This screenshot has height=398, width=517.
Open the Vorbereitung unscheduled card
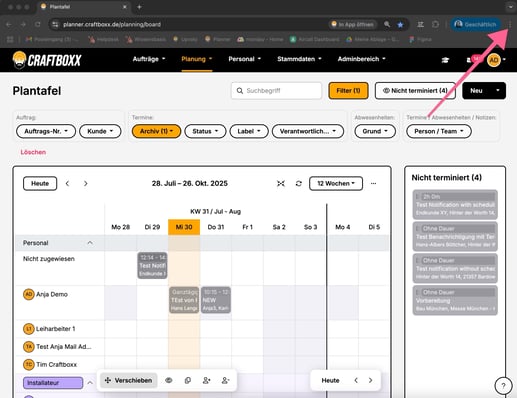click(x=455, y=300)
